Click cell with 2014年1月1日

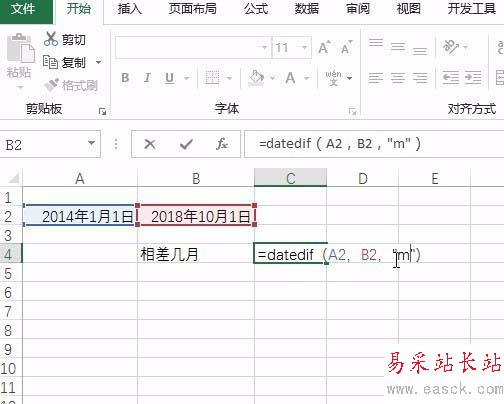pyautogui.click(x=80, y=216)
